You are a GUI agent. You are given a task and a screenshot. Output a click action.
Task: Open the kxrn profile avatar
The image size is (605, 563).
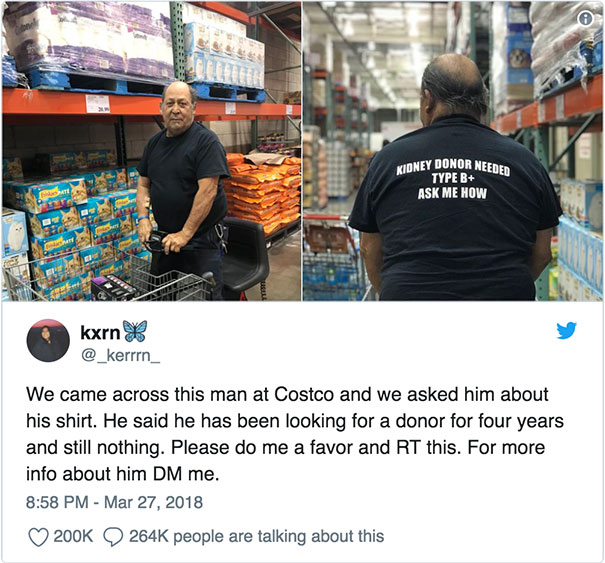[x=48, y=340]
